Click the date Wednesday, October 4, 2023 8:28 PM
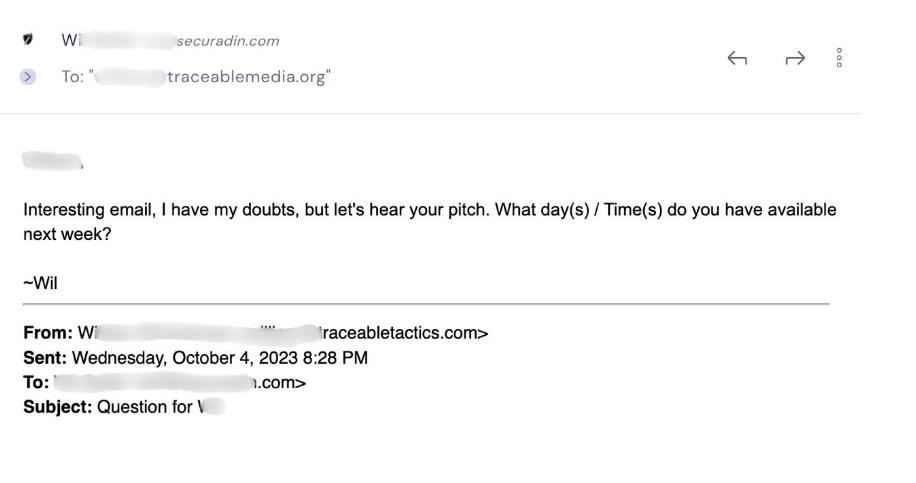Viewport: 916px width, 483px height. coord(220,357)
